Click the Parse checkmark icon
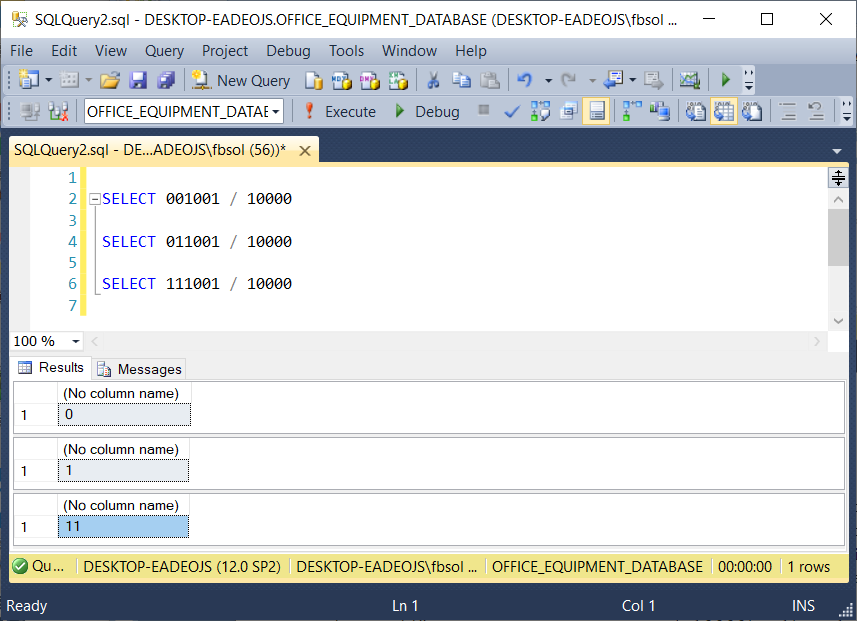This screenshot has height=621, width=857. 511,111
